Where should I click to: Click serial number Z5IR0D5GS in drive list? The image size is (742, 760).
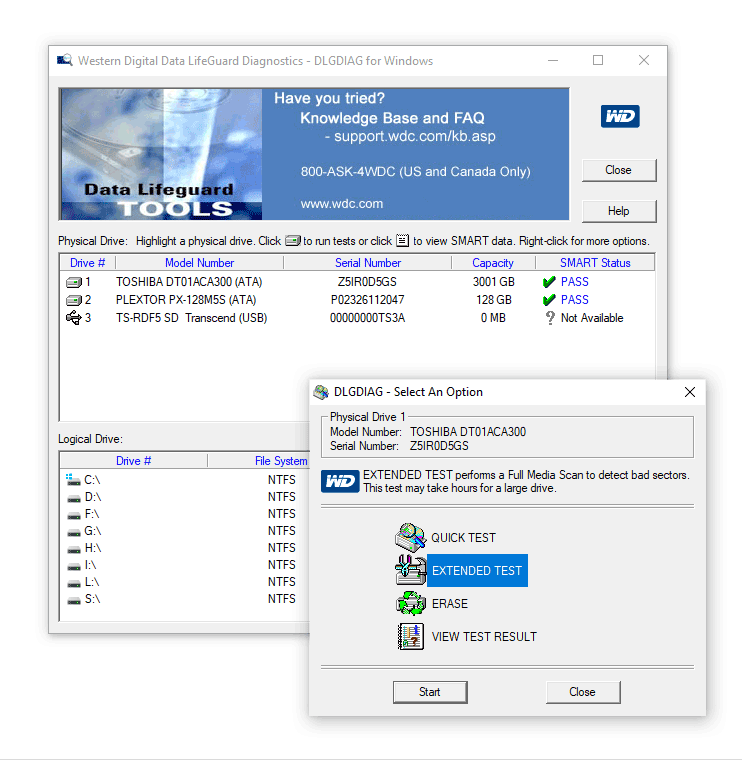[x=367, y=282]
